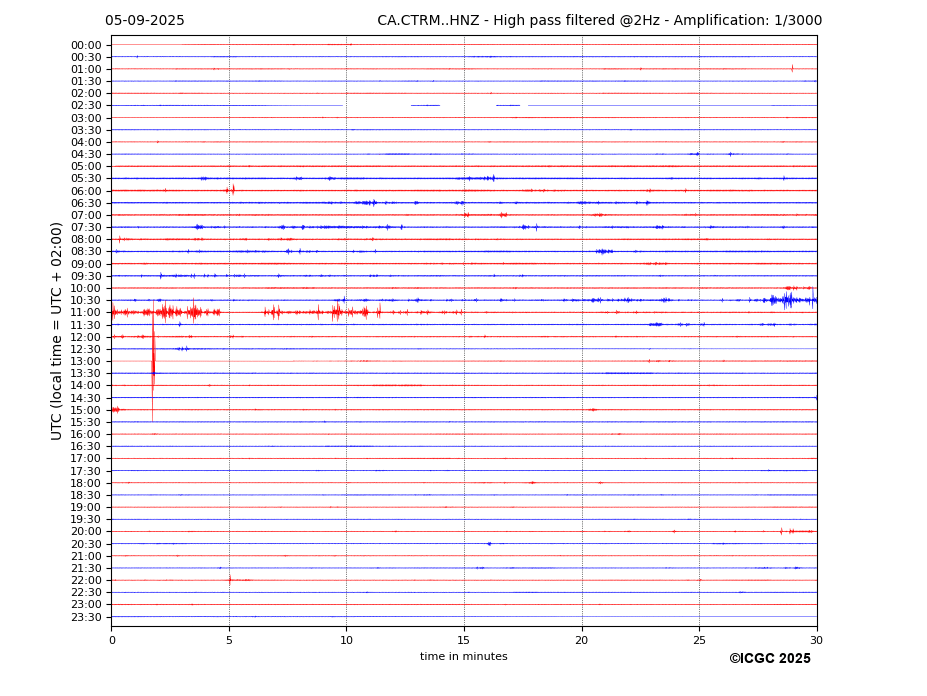Image resolution: width=927 pixels, height=696 pixels.
Task: Select the 14:30 time row label
Action: [86, 398]
